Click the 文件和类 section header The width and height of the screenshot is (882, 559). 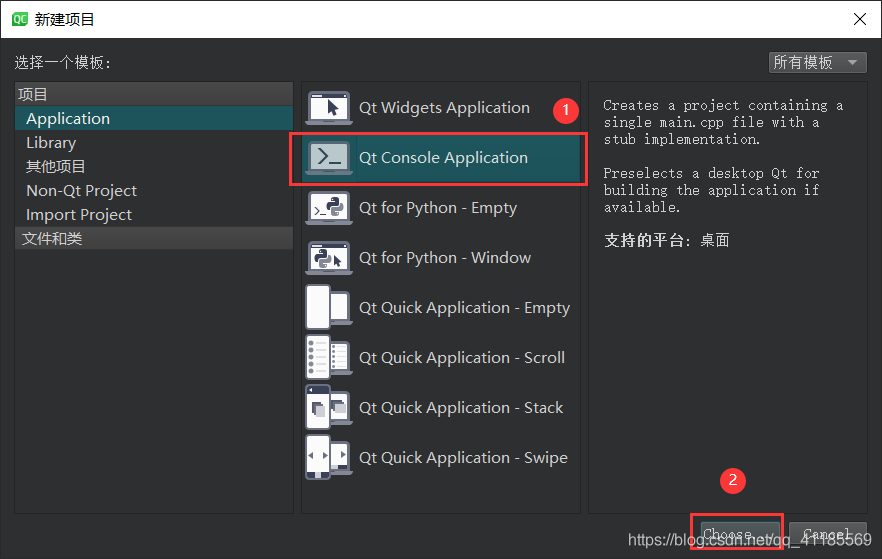[x=154, y=238]
